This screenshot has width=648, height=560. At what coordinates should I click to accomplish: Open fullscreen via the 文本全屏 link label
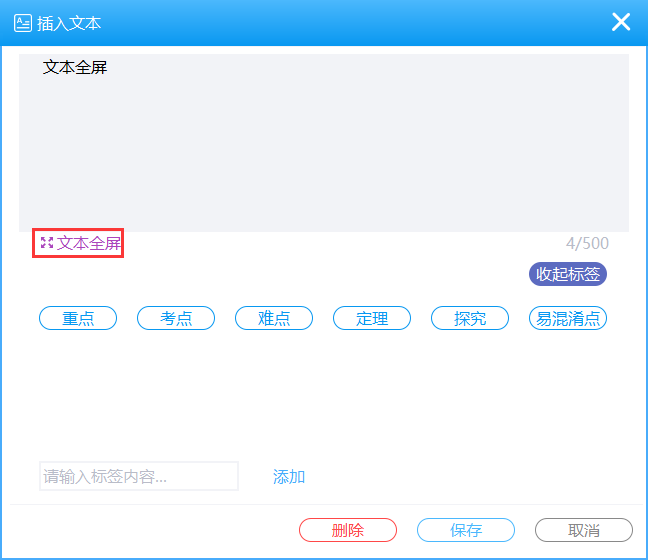pyautogui.click(x=89, y=243)
